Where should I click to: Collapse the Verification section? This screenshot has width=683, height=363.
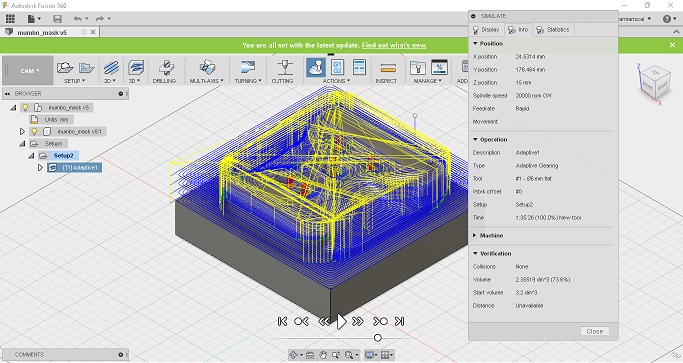coord(475,253)
